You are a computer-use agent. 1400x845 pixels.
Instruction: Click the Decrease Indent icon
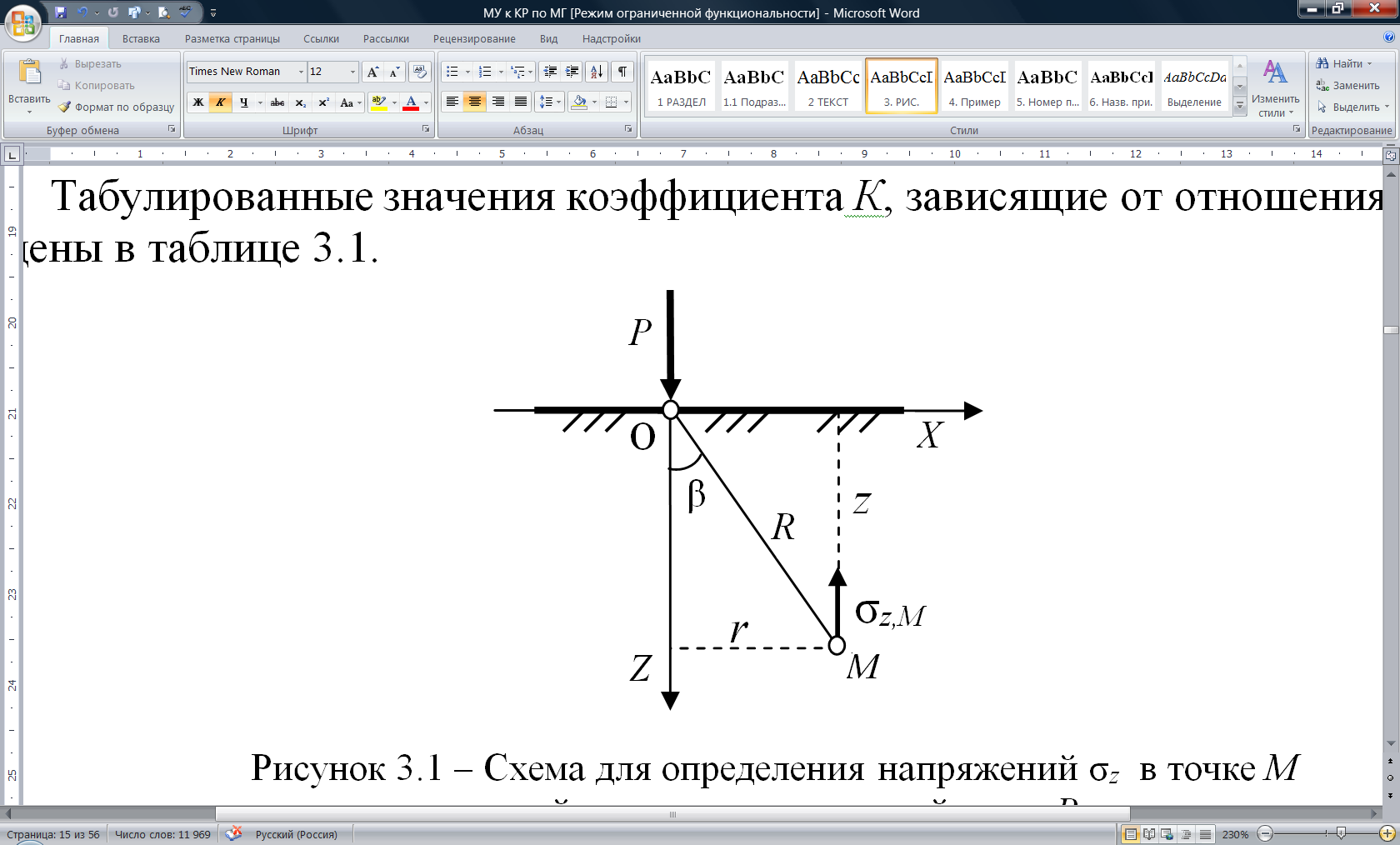(x=550, y=72)
